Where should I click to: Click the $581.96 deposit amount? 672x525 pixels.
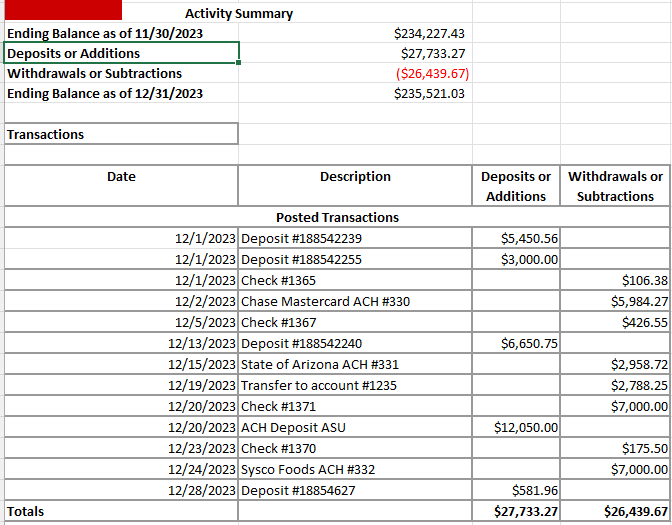[x=516, y=490]
